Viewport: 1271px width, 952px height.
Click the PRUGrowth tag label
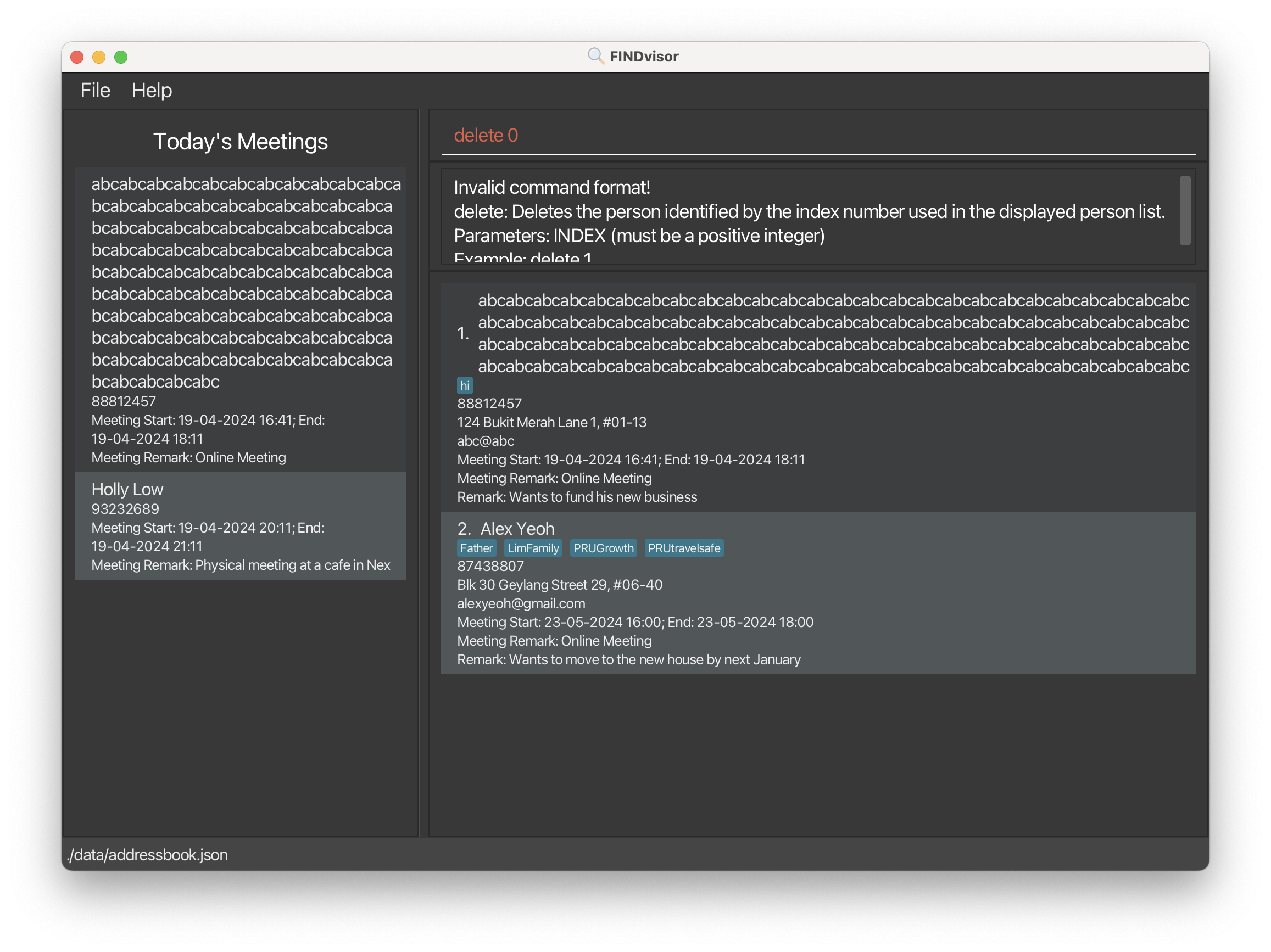click(x=603, y=548)
